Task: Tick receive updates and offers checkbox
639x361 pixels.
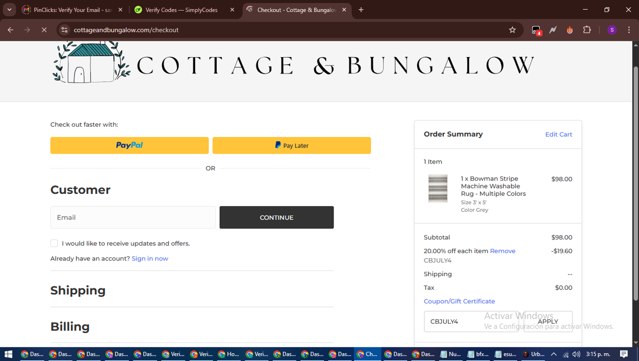Action: [x=54, y=243]
